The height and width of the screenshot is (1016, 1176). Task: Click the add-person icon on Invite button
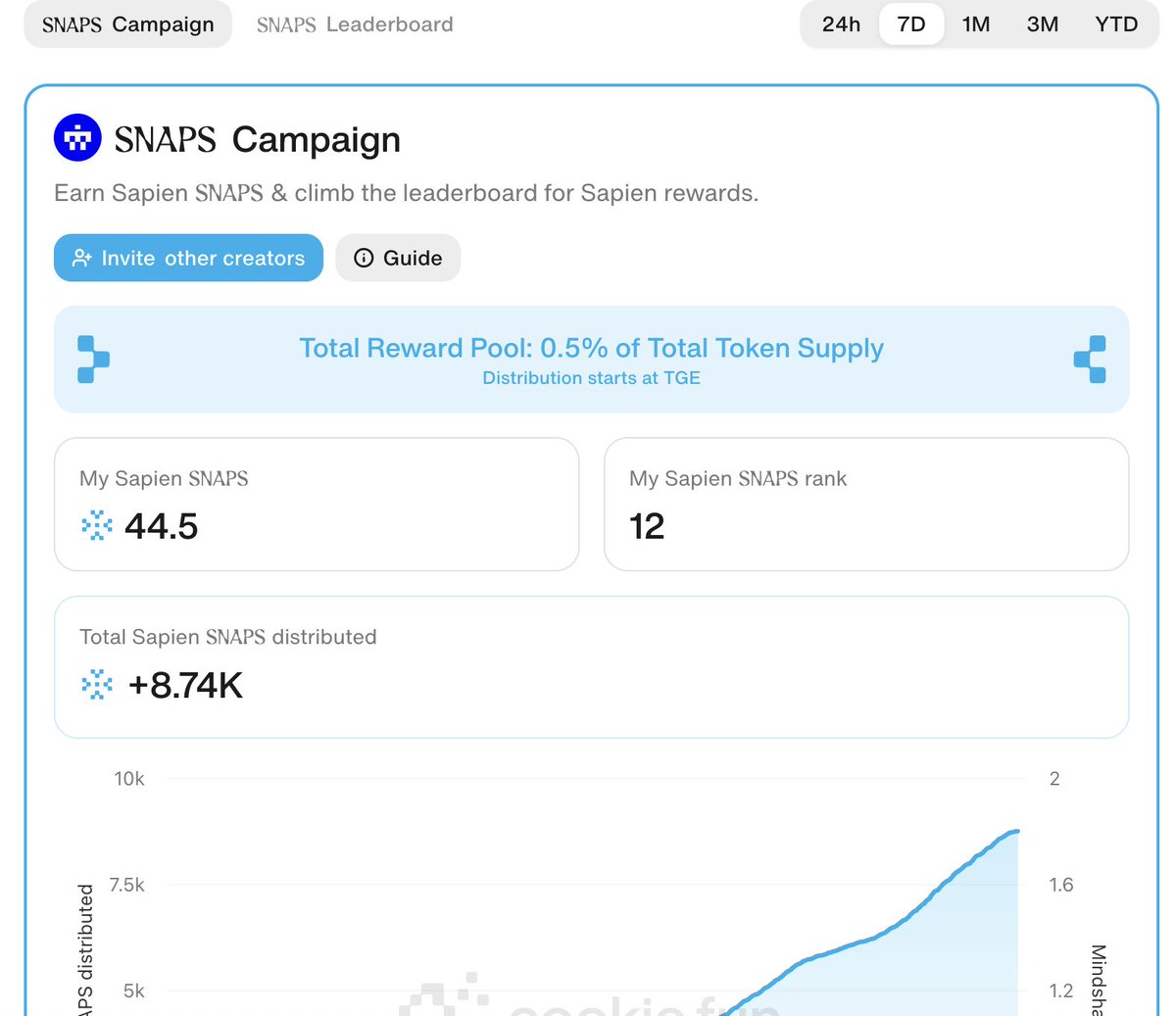tap(82, 258)
